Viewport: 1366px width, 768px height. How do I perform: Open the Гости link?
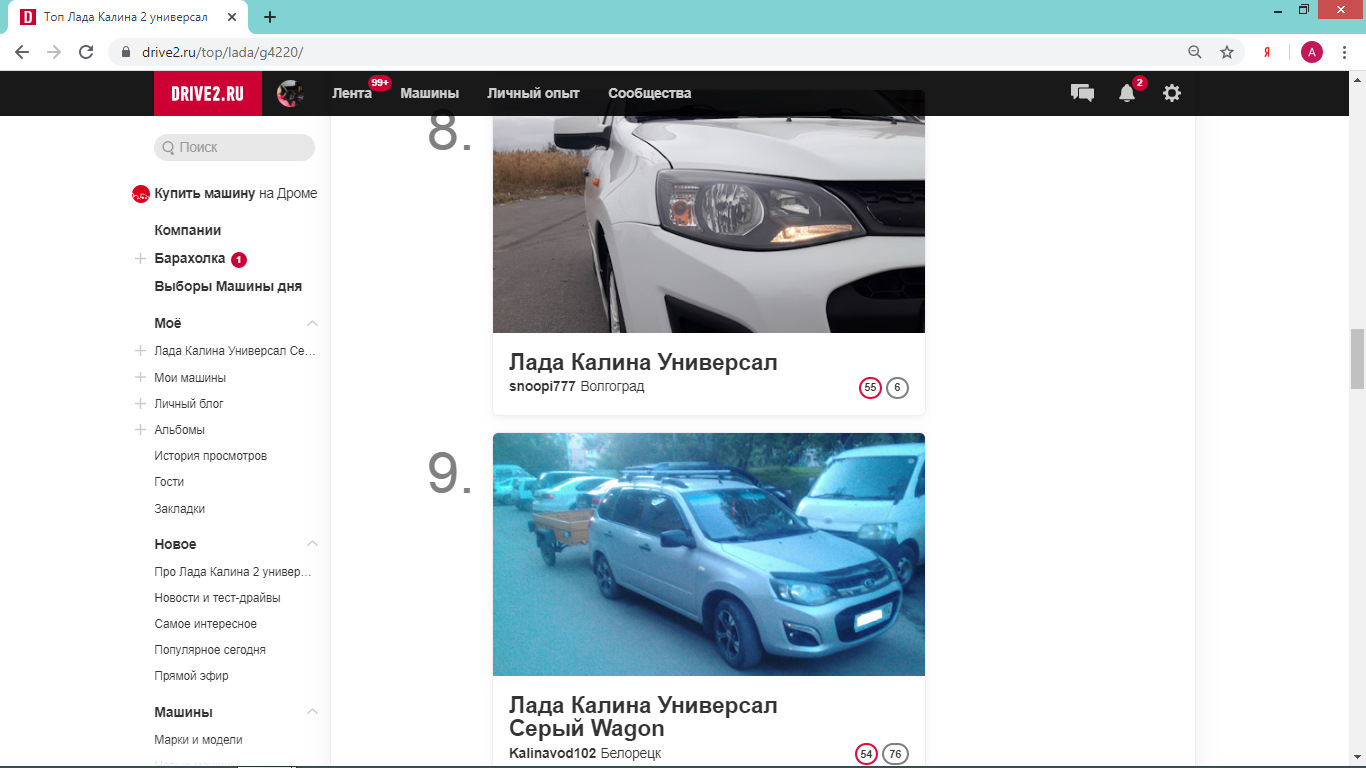point(169,482)
